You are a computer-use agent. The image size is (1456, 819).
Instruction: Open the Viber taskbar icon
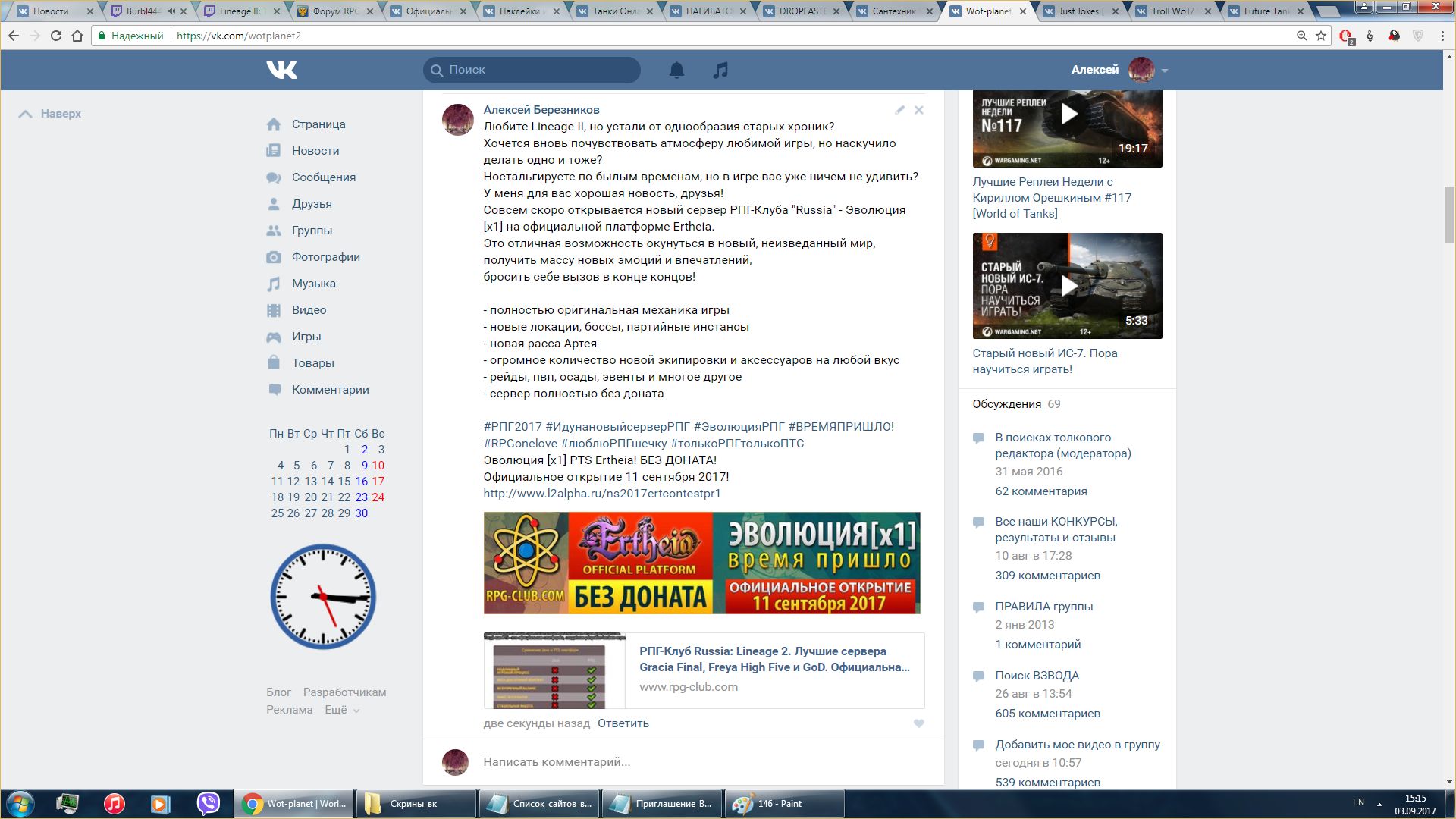click(x=208, y=803)
